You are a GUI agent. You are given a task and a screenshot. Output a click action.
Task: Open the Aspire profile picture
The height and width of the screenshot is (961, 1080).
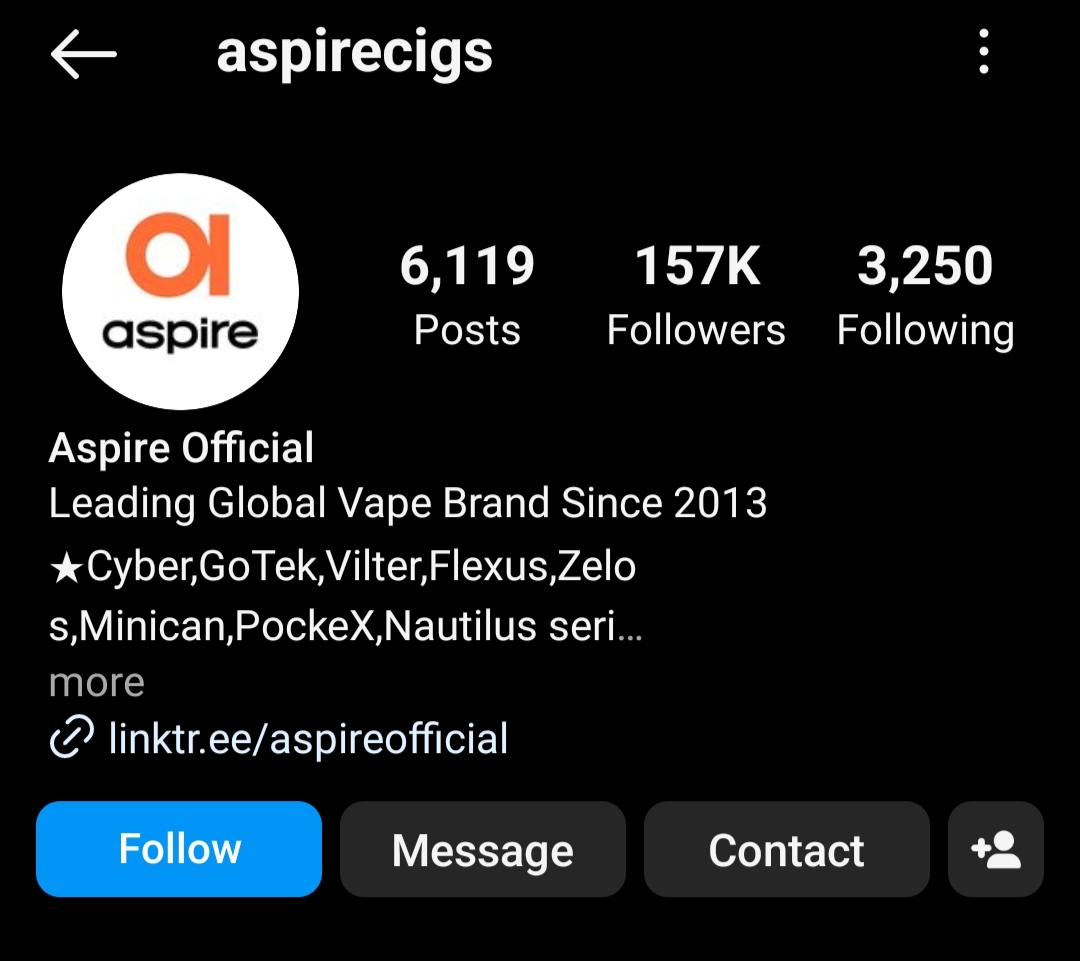180,291
